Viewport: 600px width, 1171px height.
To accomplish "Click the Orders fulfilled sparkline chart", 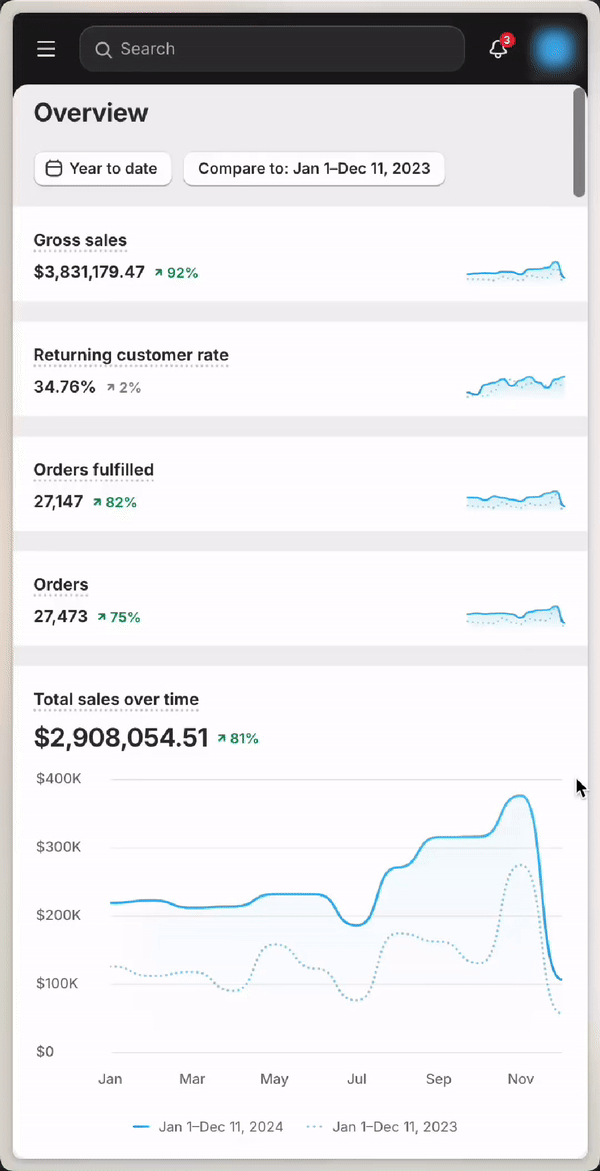I will [x=515, y=498].
